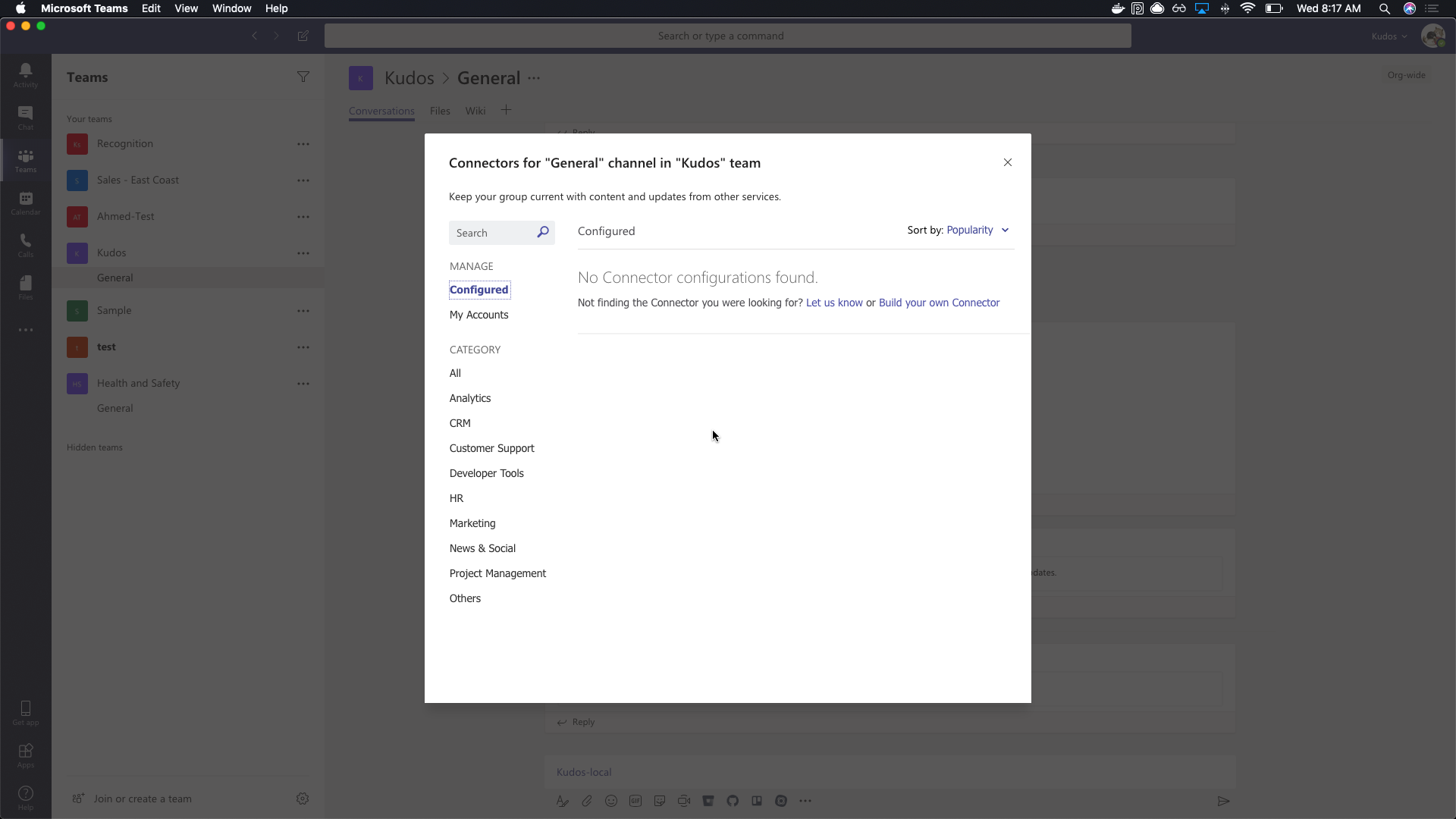Open the Emoji picker icon
1456x819 pixels.
click(x=611, y=801)
